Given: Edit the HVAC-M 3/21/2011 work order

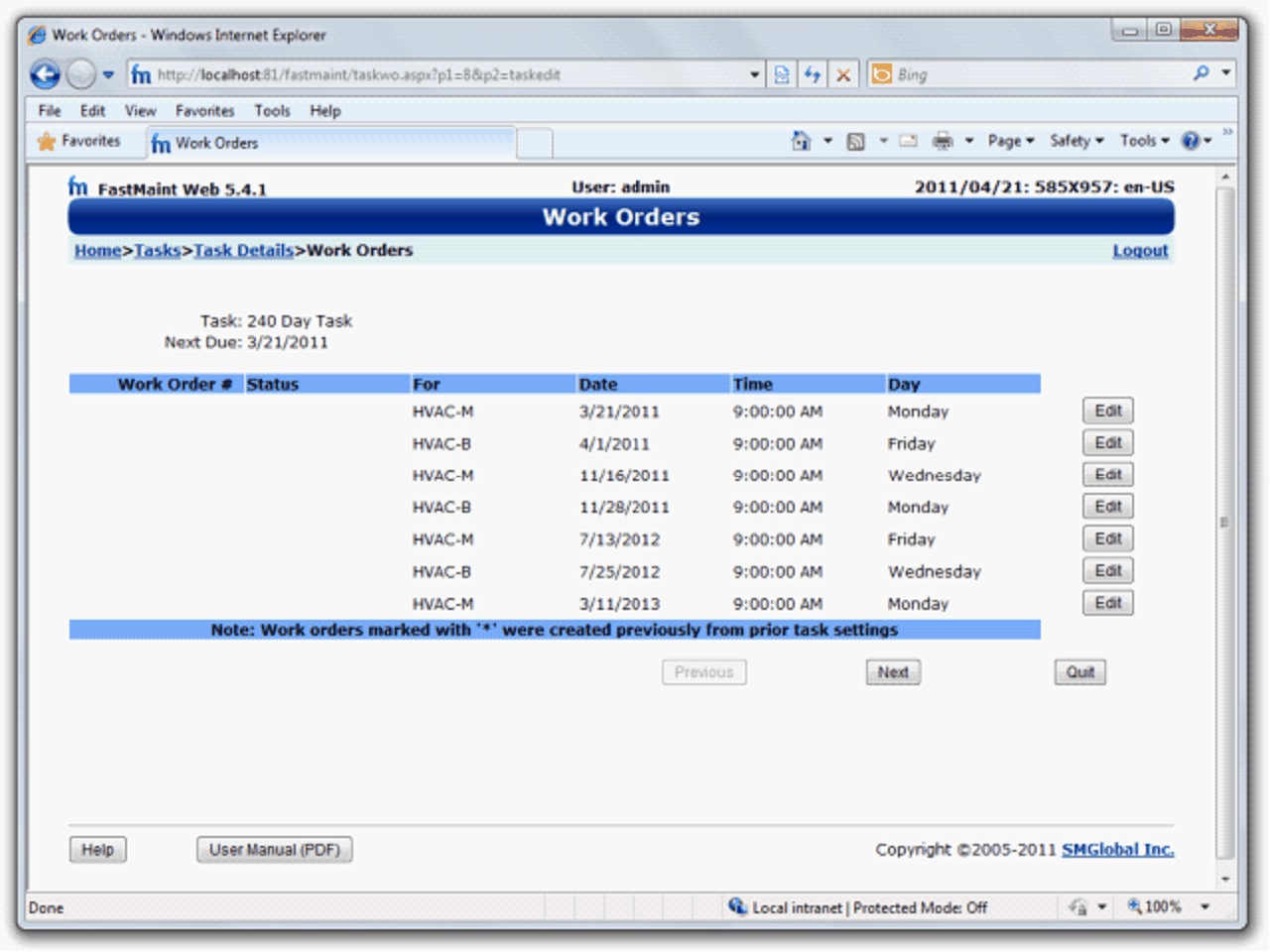Looking at the screenshot, I should (x=1108, y=411).
